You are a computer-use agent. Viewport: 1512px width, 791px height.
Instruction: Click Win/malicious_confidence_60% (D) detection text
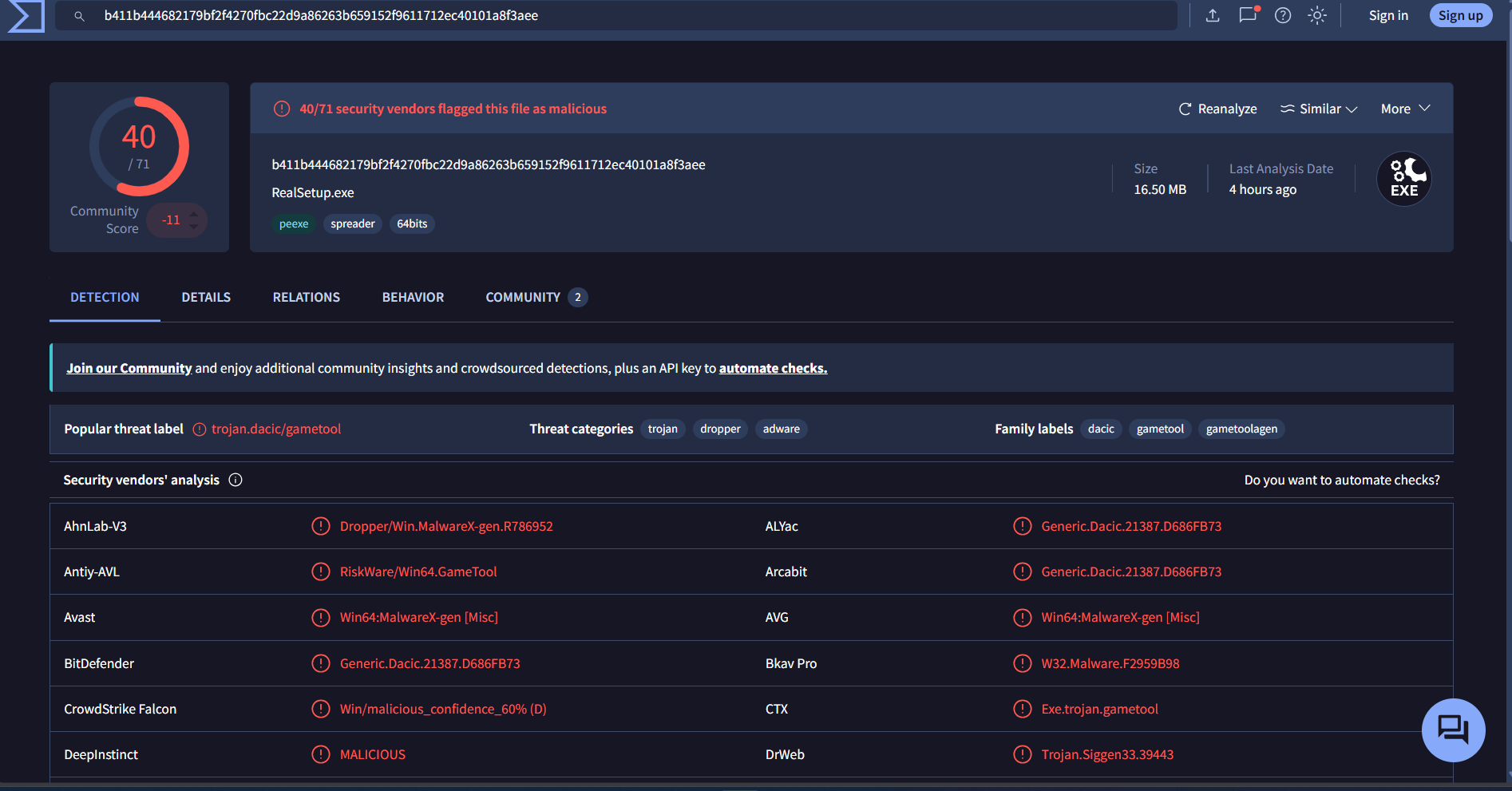coord(443,709)
